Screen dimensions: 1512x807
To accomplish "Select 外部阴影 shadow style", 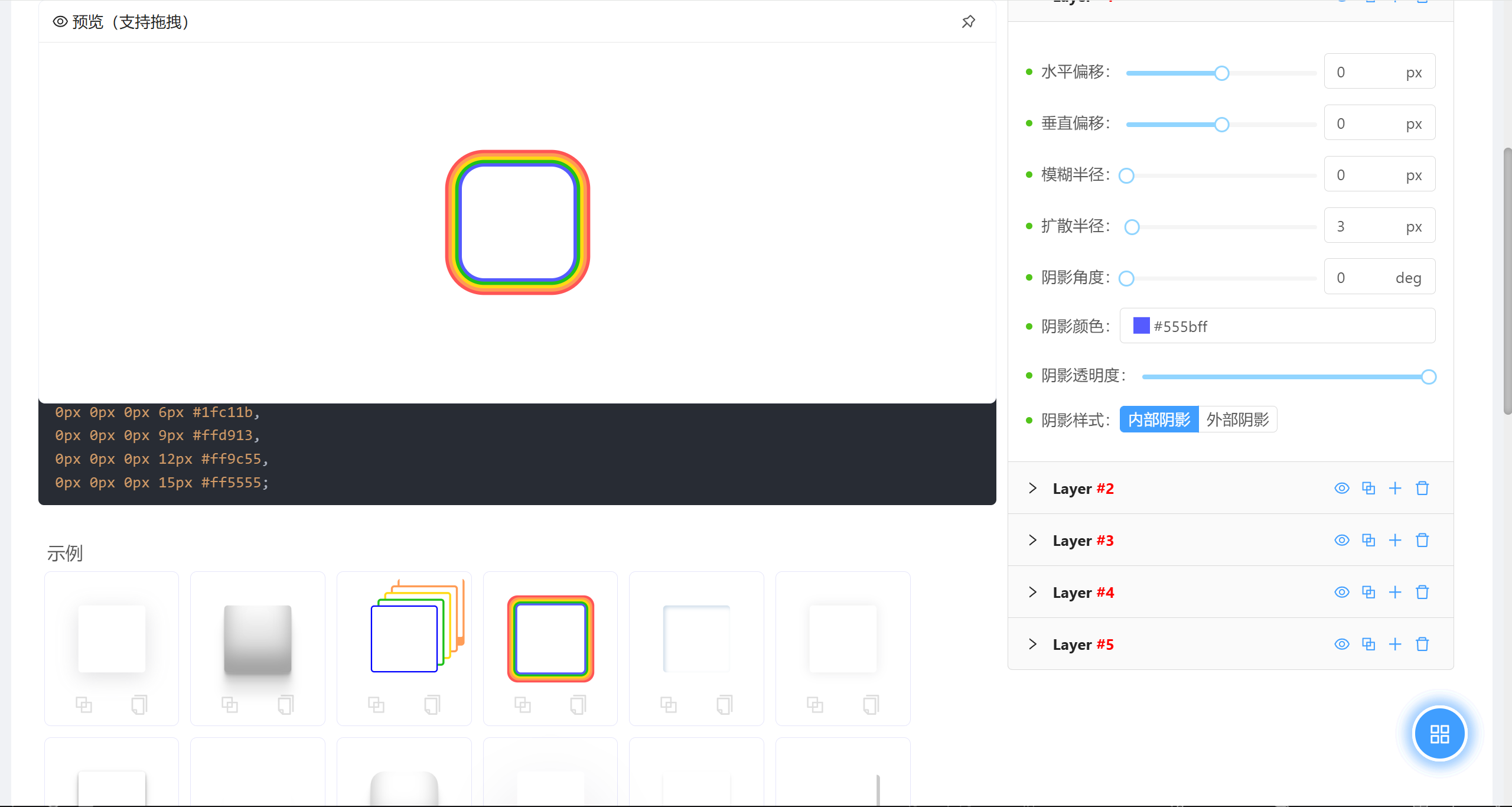I will (1238, 419).
